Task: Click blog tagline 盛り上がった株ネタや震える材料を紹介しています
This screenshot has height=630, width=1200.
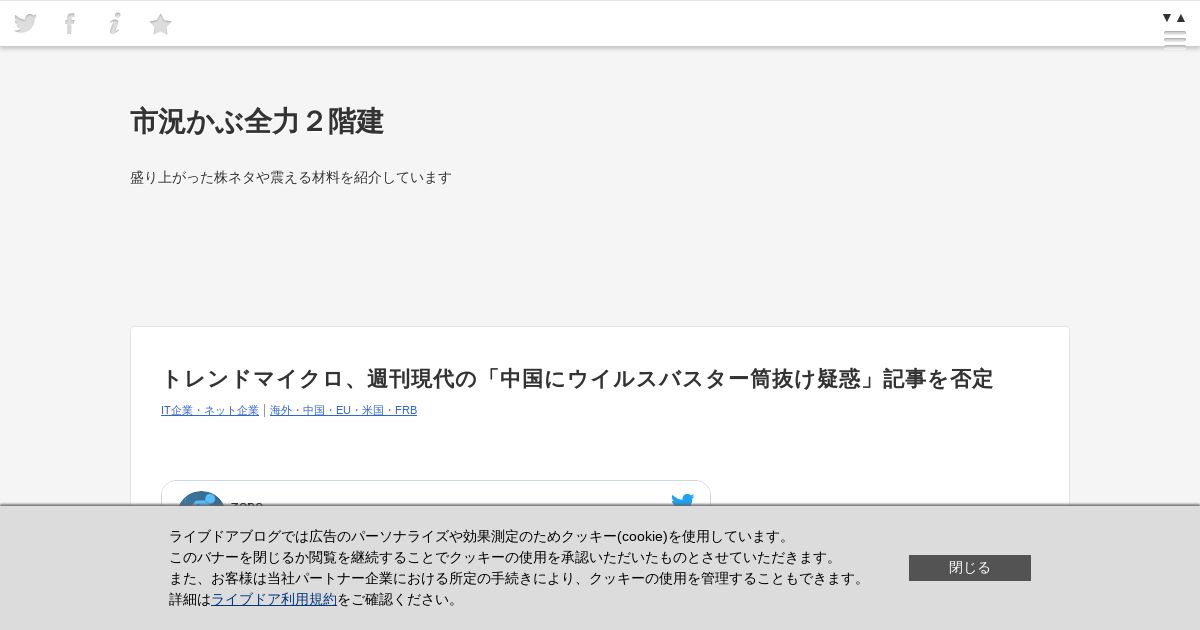Action: (291, 177)
